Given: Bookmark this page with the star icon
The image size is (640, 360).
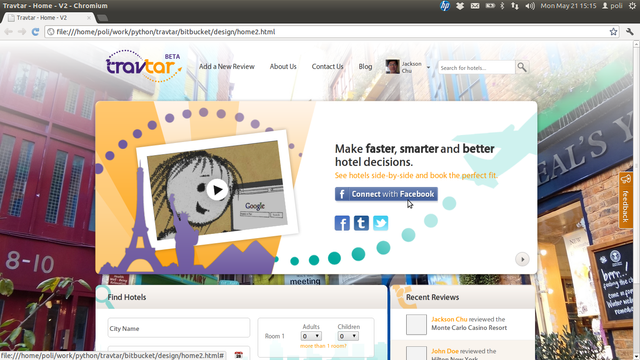Looking at the screenshot, I should 613,32.
